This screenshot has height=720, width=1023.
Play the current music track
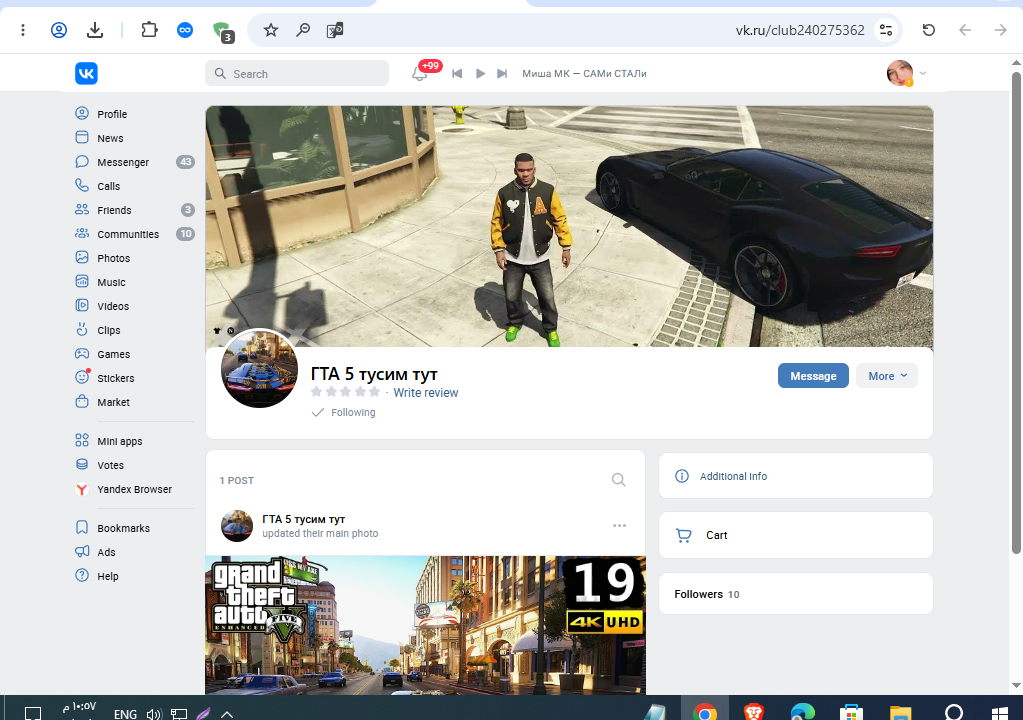[480, 74]
